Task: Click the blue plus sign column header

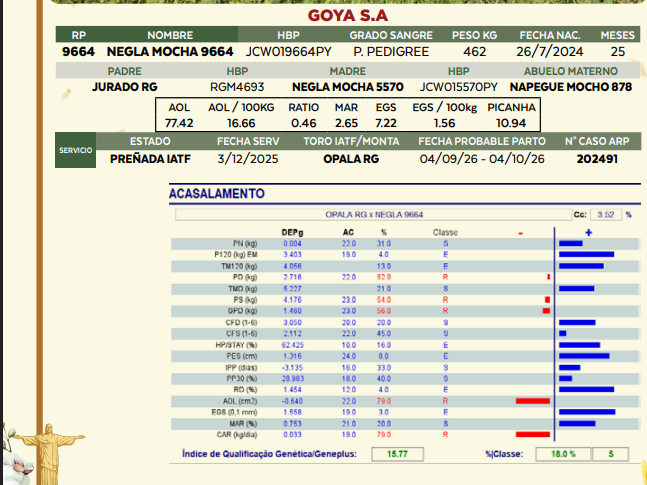Action: pyautogui.click(x=588, y=233)
